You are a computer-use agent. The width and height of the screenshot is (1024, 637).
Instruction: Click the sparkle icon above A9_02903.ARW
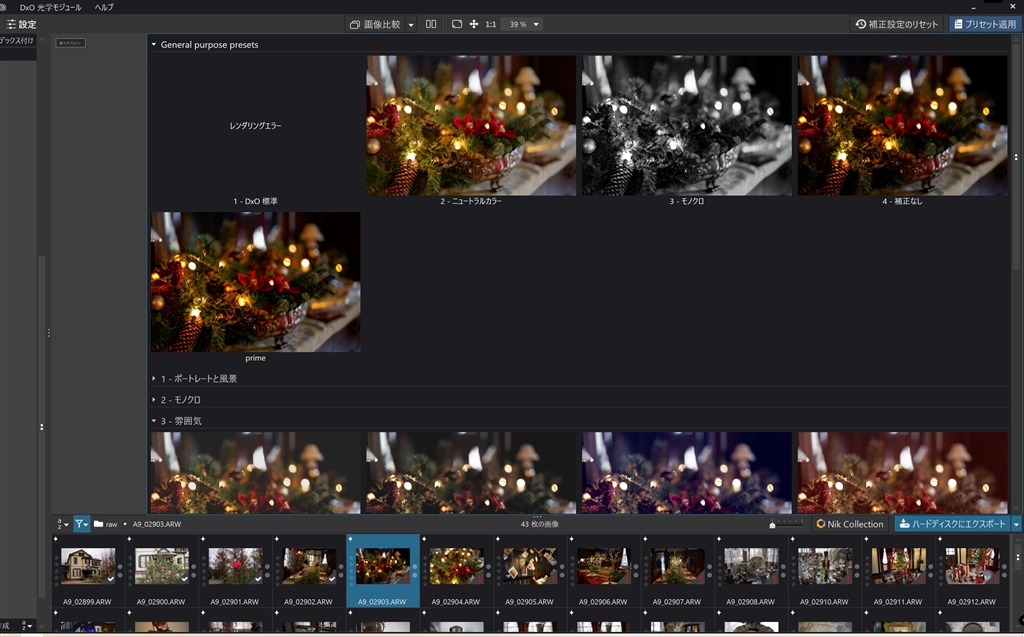350,539
